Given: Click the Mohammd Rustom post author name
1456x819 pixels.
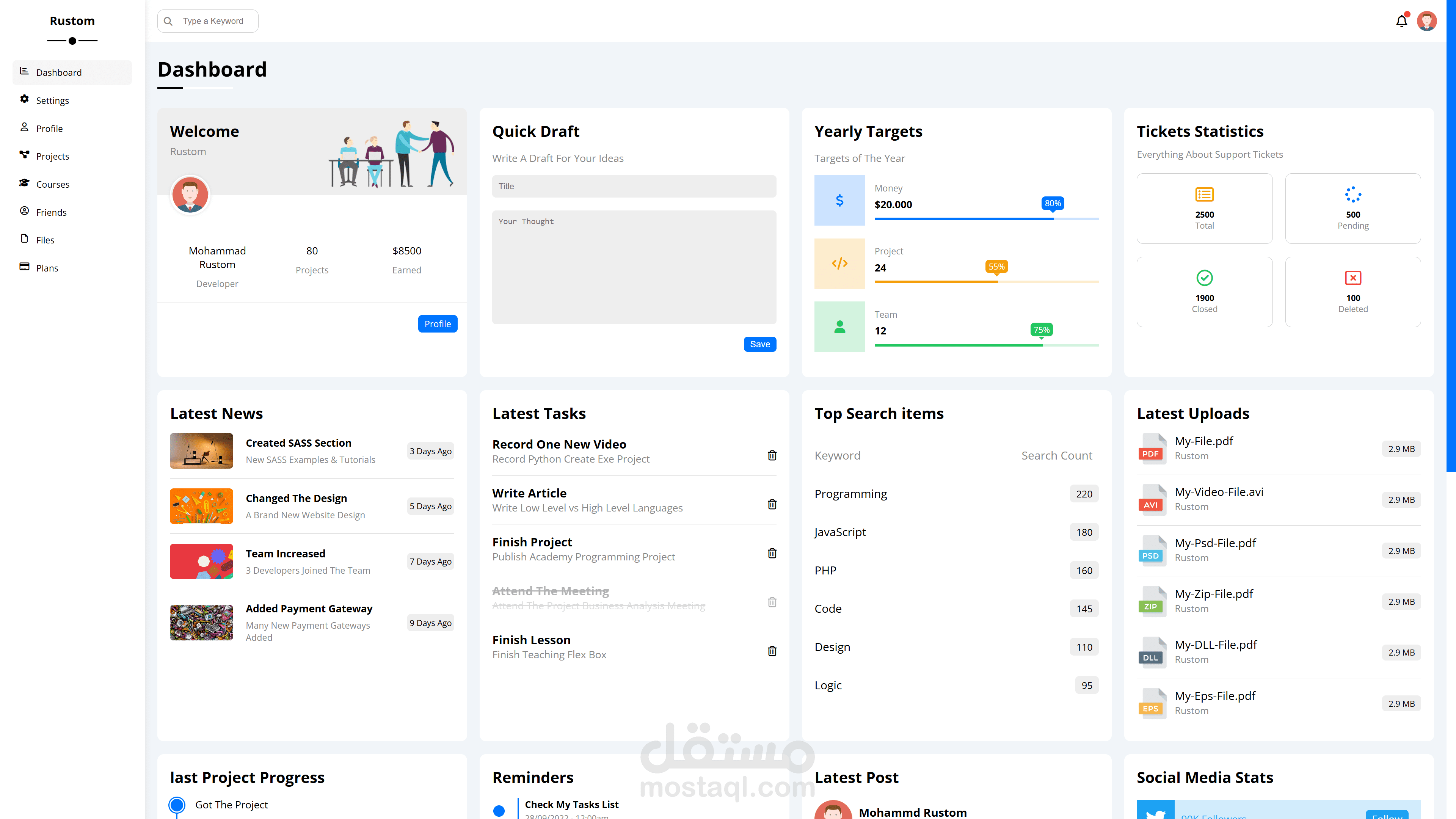Looking at the screenshot, I should (913, 812).
